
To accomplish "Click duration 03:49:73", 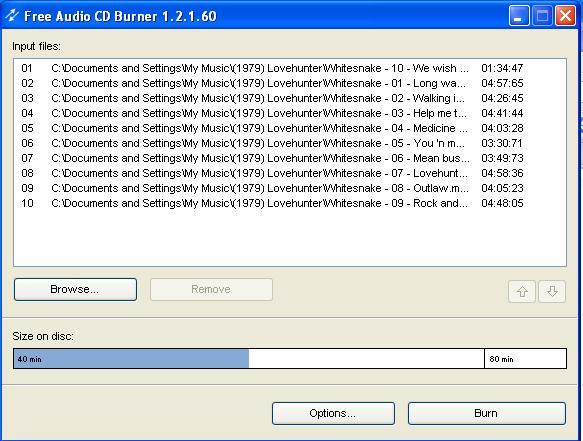I will (x=502, y=158).
